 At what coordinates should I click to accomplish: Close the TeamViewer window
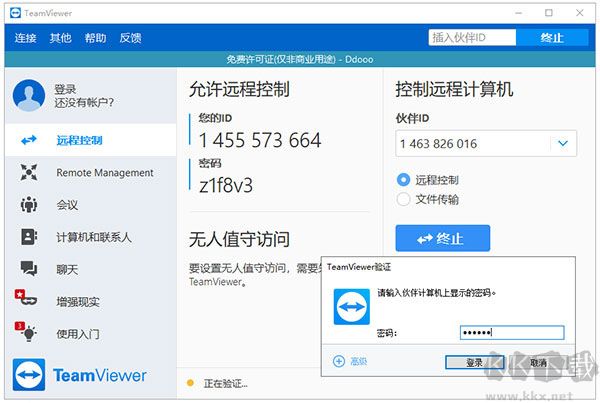tap(579, 13)
